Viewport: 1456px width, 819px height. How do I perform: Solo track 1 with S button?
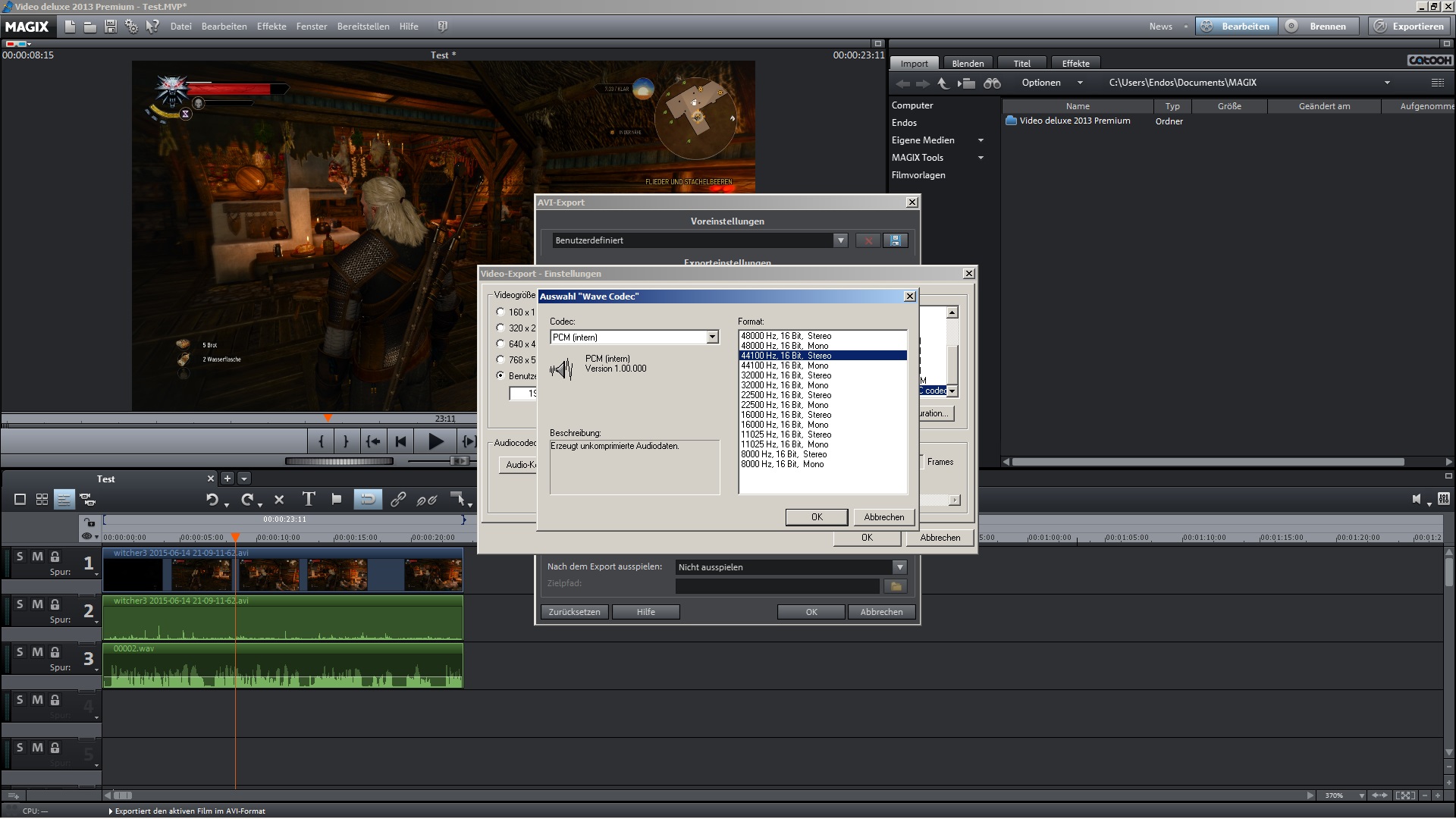(20, 557)
